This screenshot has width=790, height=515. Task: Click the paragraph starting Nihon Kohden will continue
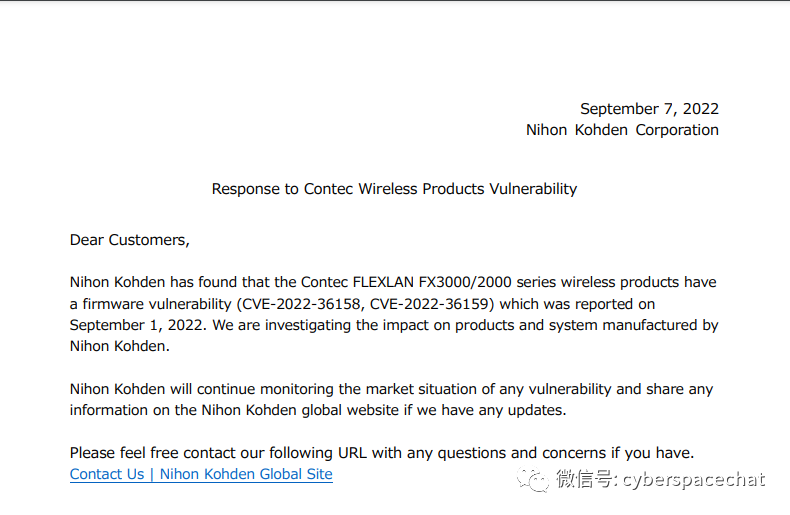click(x=391, y=400)
